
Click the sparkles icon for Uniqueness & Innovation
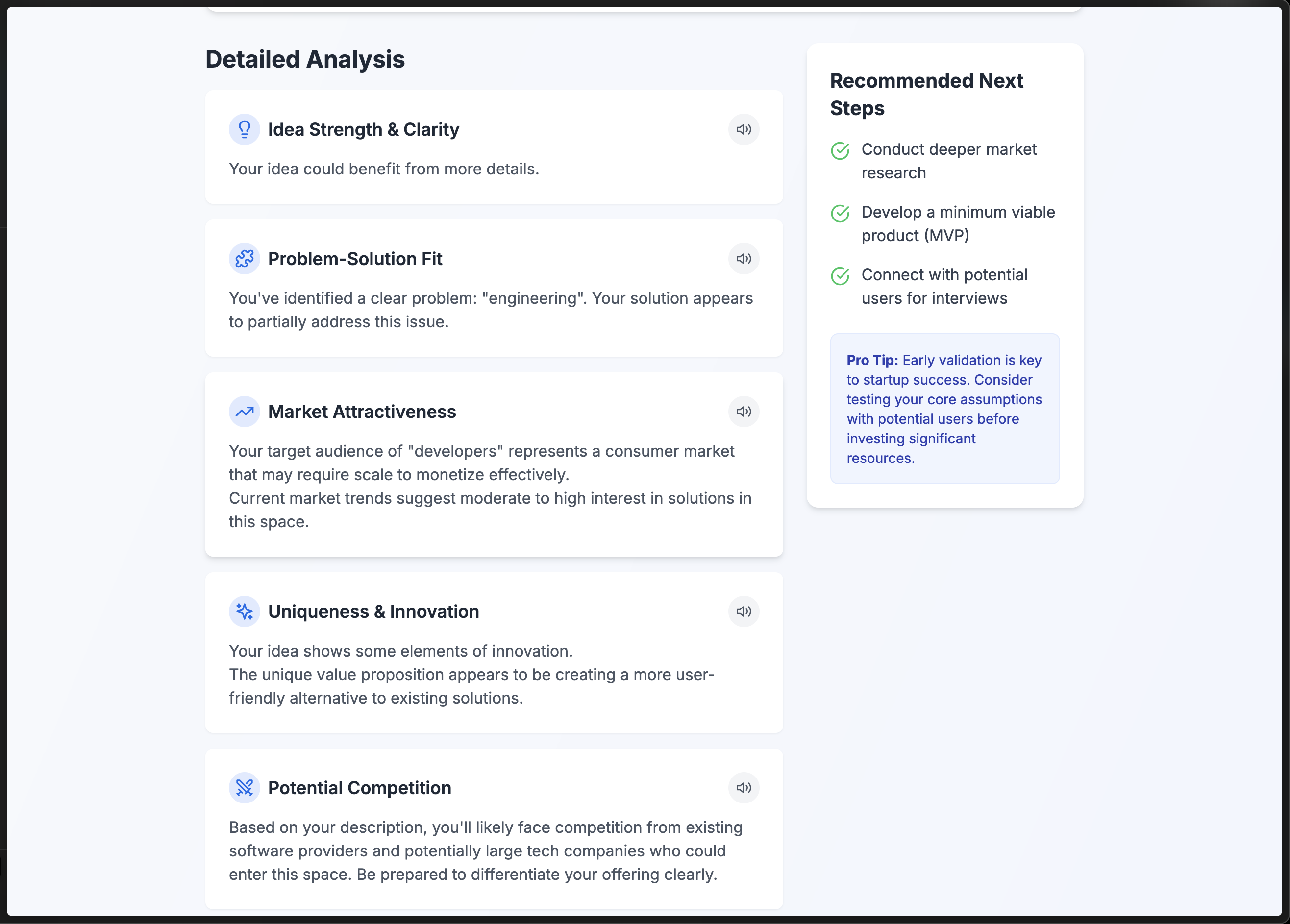[245, 611]
